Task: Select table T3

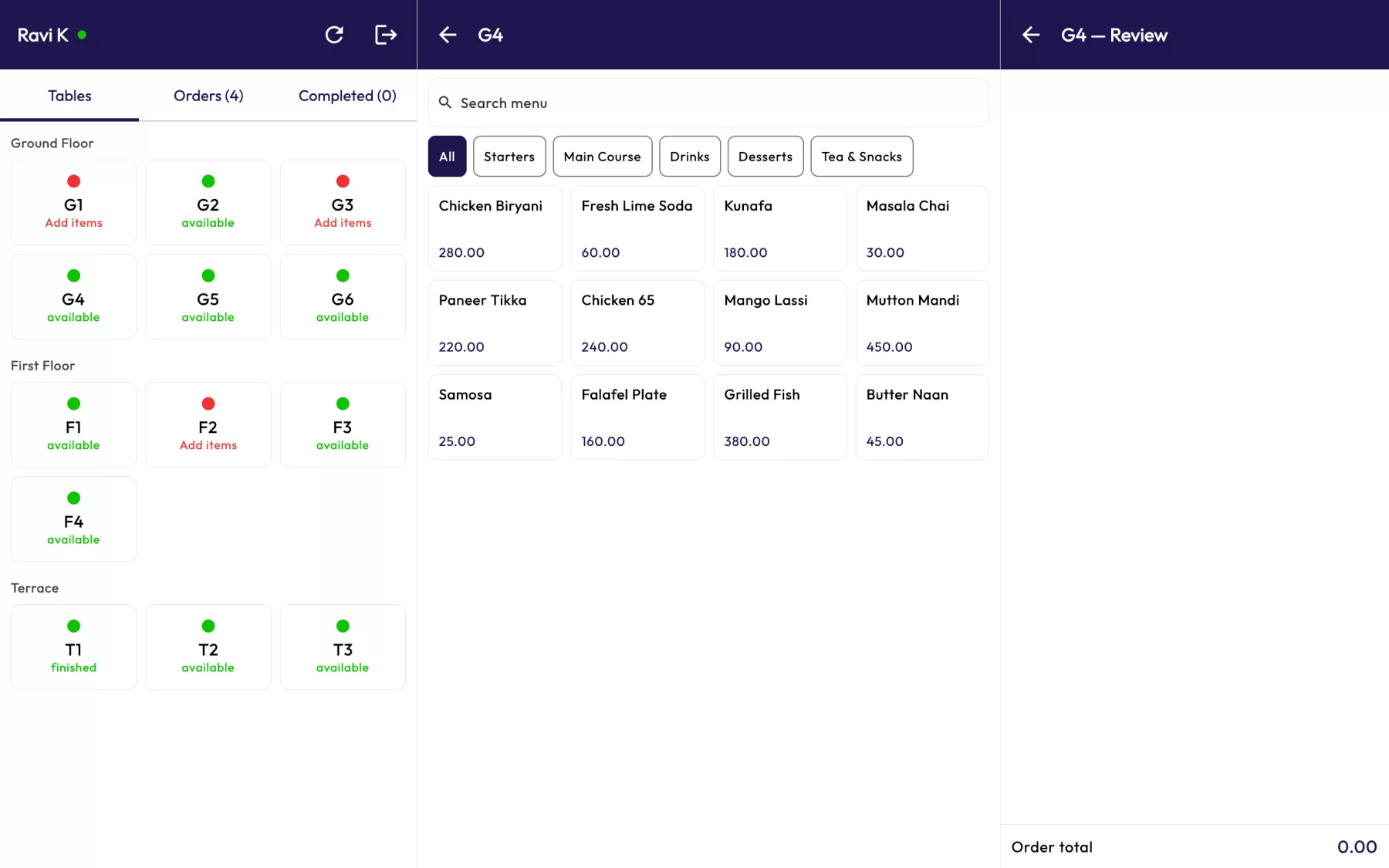Action: [343, 647]
